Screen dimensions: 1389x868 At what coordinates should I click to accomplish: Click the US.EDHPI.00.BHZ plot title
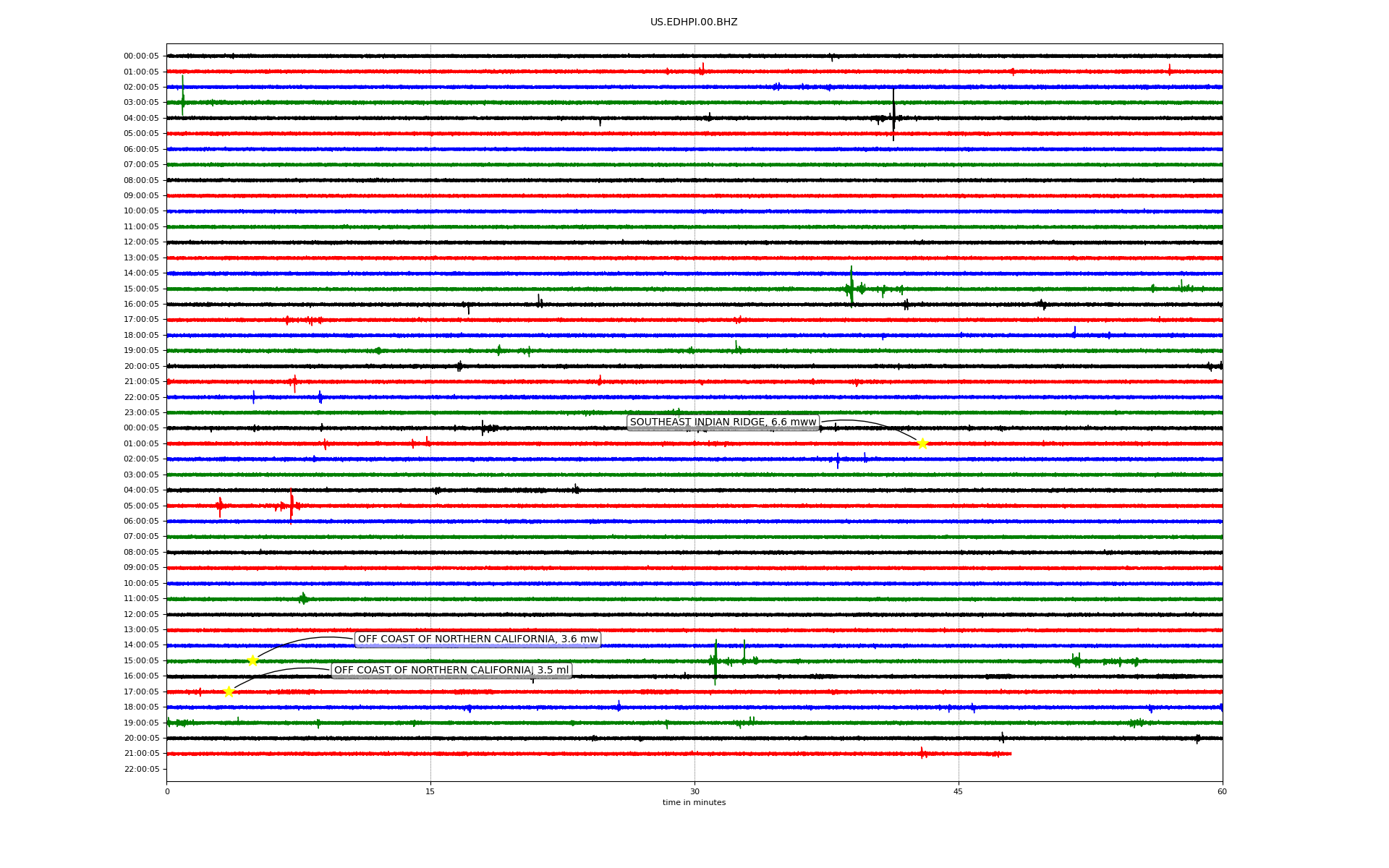[x=694, y=22]
